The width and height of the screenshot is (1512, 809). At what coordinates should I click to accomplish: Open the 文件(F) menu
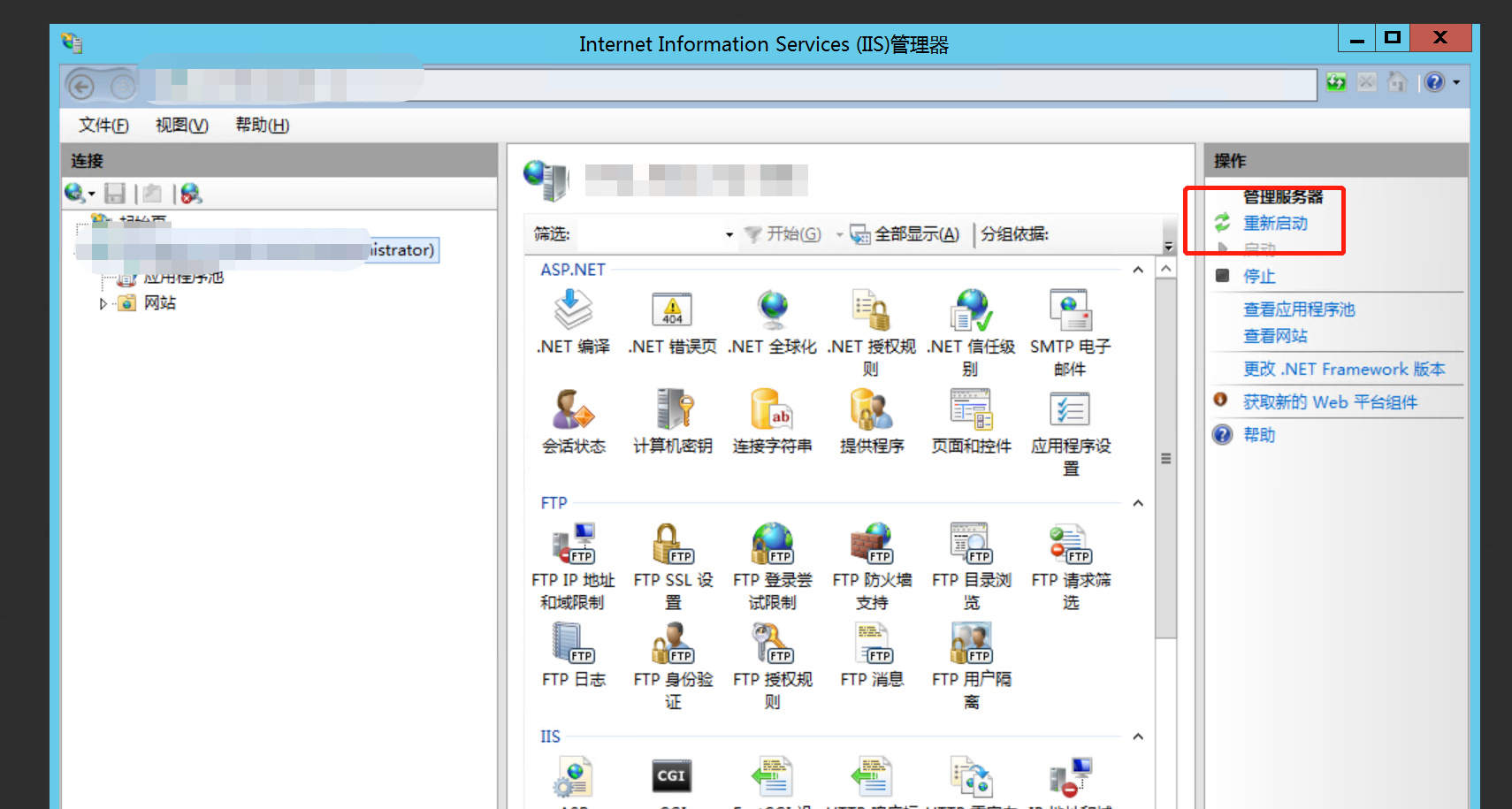pos(103,126)
